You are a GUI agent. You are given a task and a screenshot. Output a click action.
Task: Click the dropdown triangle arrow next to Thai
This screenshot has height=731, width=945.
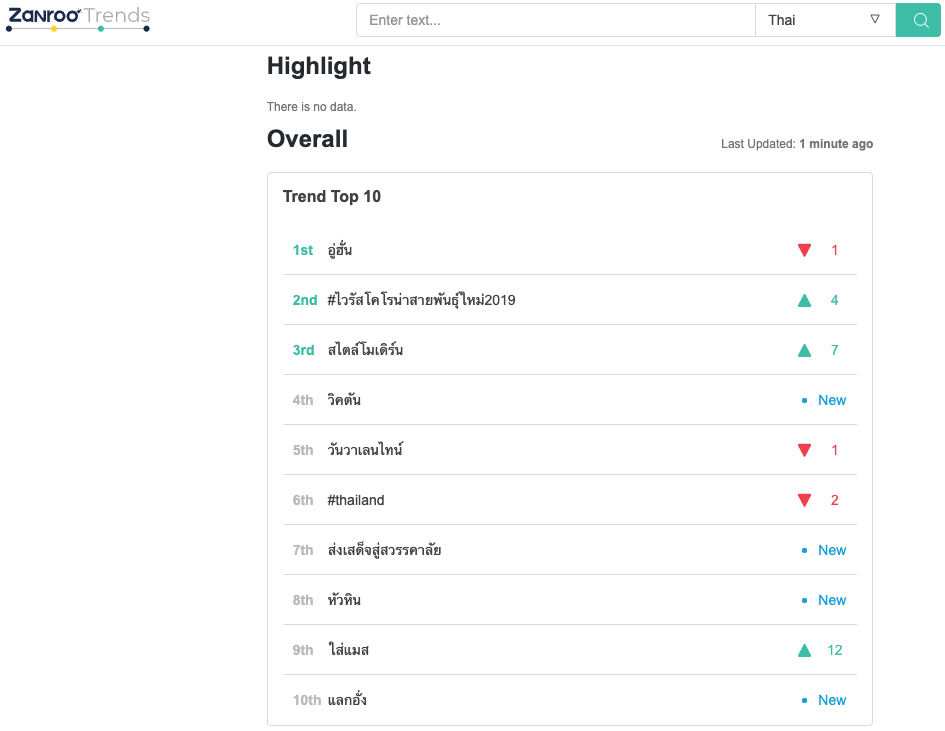pyautogui.click(x=875, y=19)
